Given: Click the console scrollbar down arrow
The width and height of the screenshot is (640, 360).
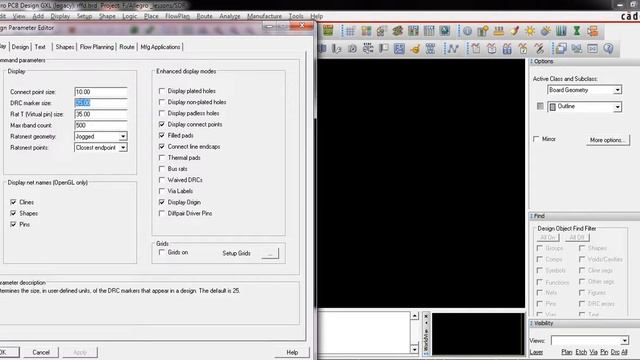Looking at the screenshot, I should 414,349.
